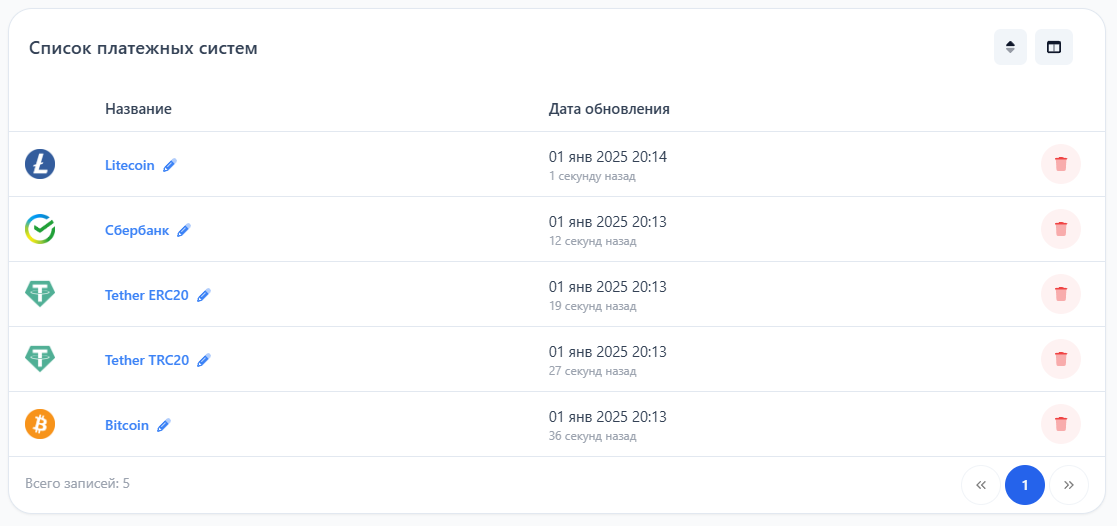The image size is (1117, 526).
Task: Delete the Bitcoin entry
Action: (x=1060, y=424)
